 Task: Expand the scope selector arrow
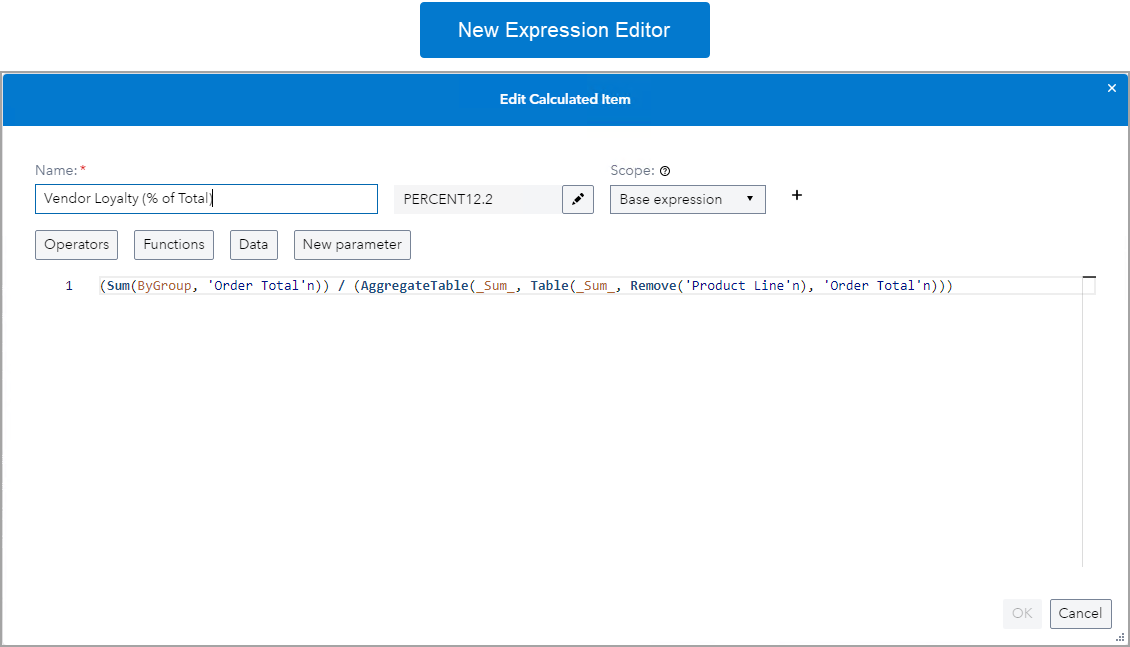[749, 199]
